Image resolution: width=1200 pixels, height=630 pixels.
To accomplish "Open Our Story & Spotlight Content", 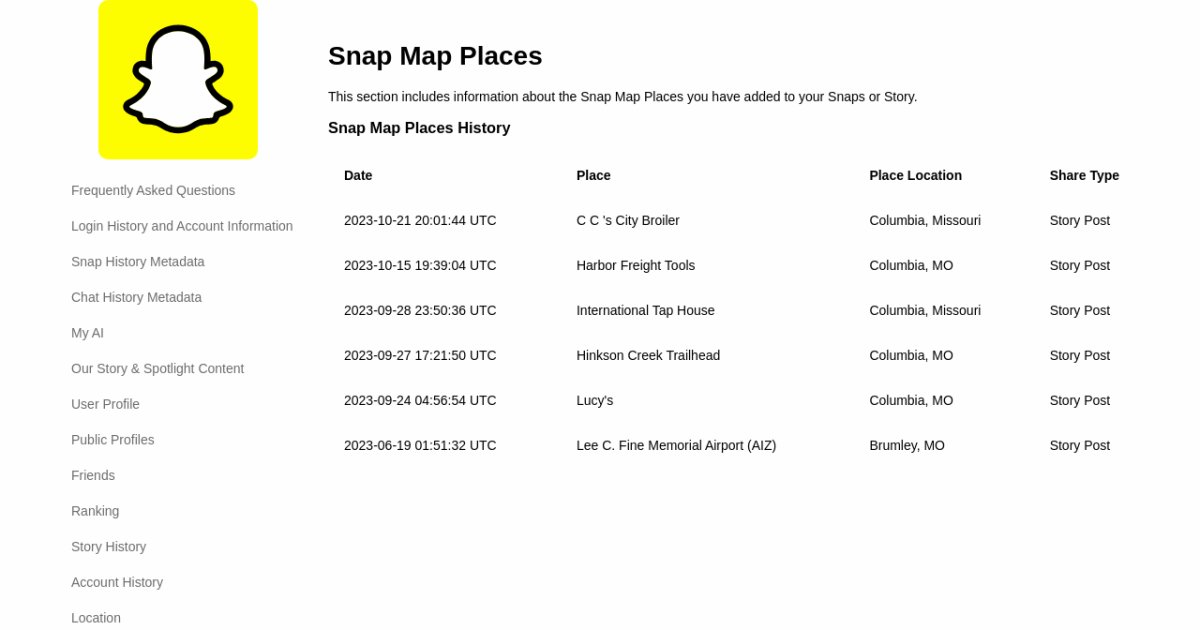I will tap(157, 369).
